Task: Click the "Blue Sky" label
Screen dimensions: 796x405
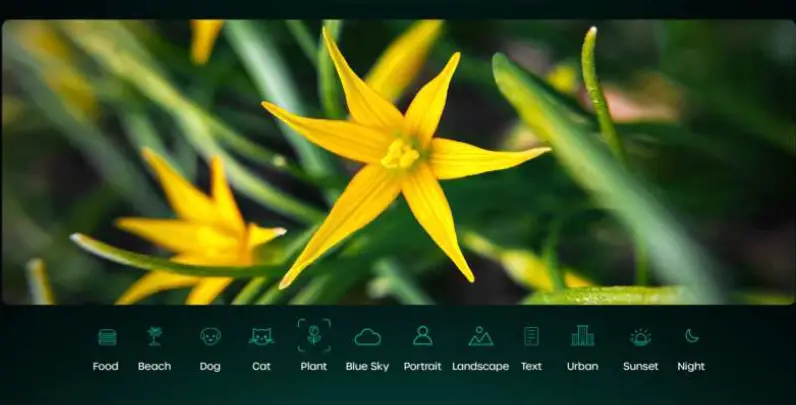Action: (x=367, y=367)
